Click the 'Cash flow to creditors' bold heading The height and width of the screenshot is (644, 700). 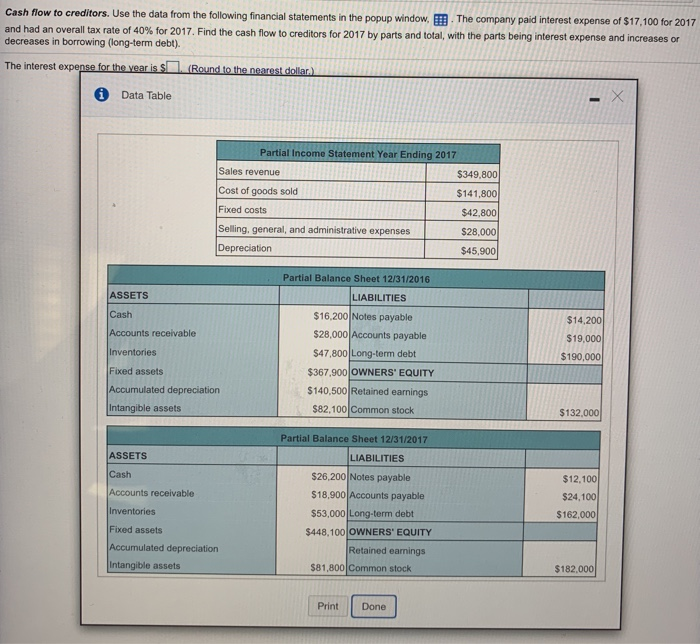click(57, 13)
